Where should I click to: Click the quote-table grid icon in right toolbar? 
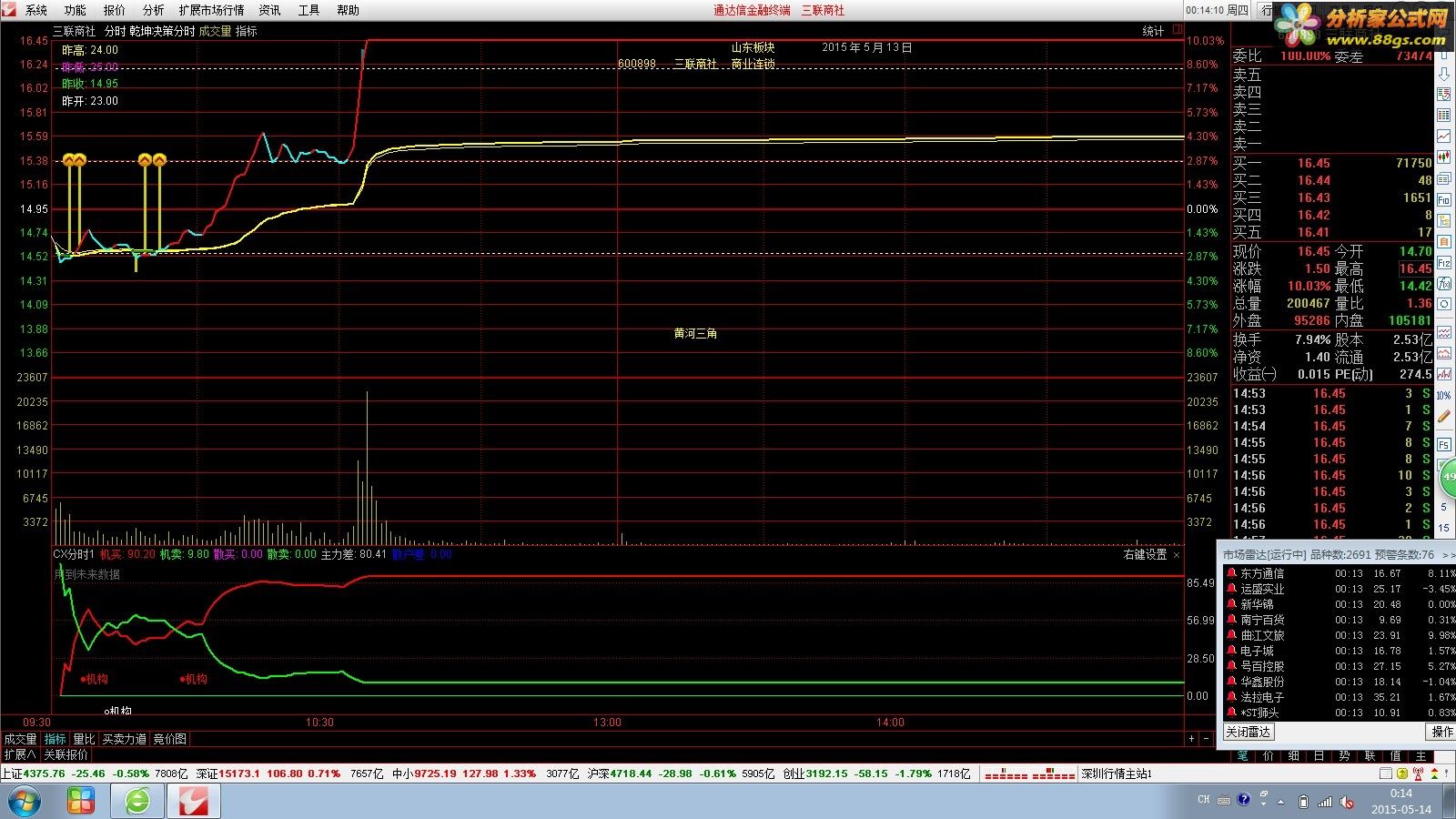(x=1444, y=116)
